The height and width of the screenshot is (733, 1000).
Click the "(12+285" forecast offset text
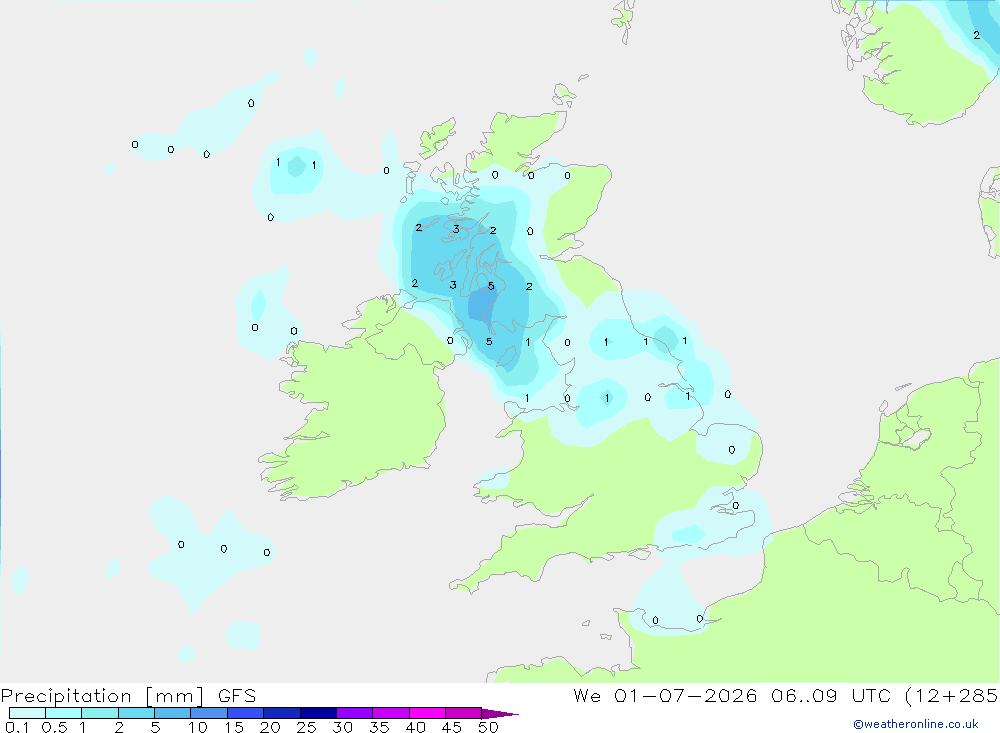click(952, 696)
